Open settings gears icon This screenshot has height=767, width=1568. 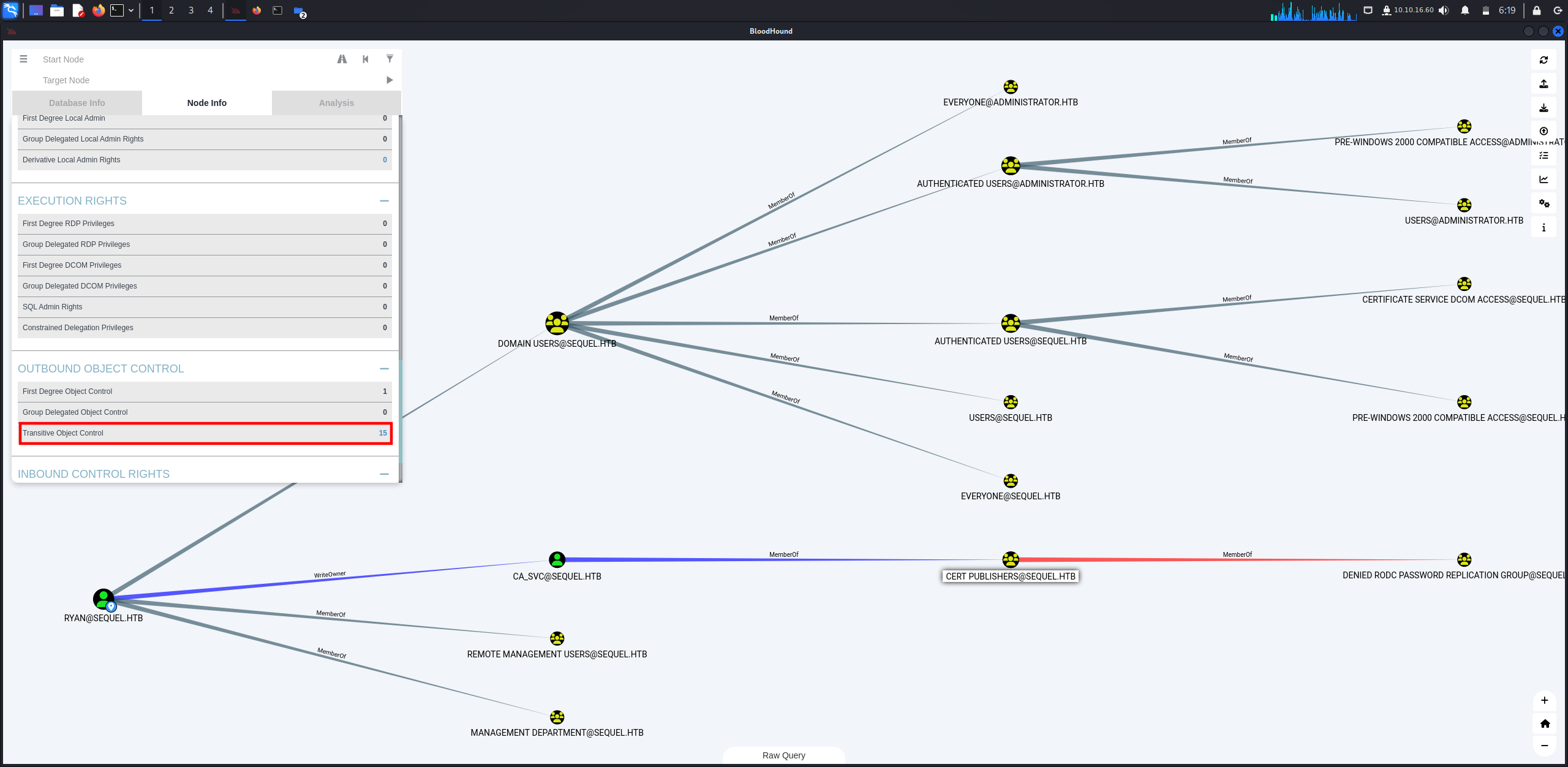1543,203
